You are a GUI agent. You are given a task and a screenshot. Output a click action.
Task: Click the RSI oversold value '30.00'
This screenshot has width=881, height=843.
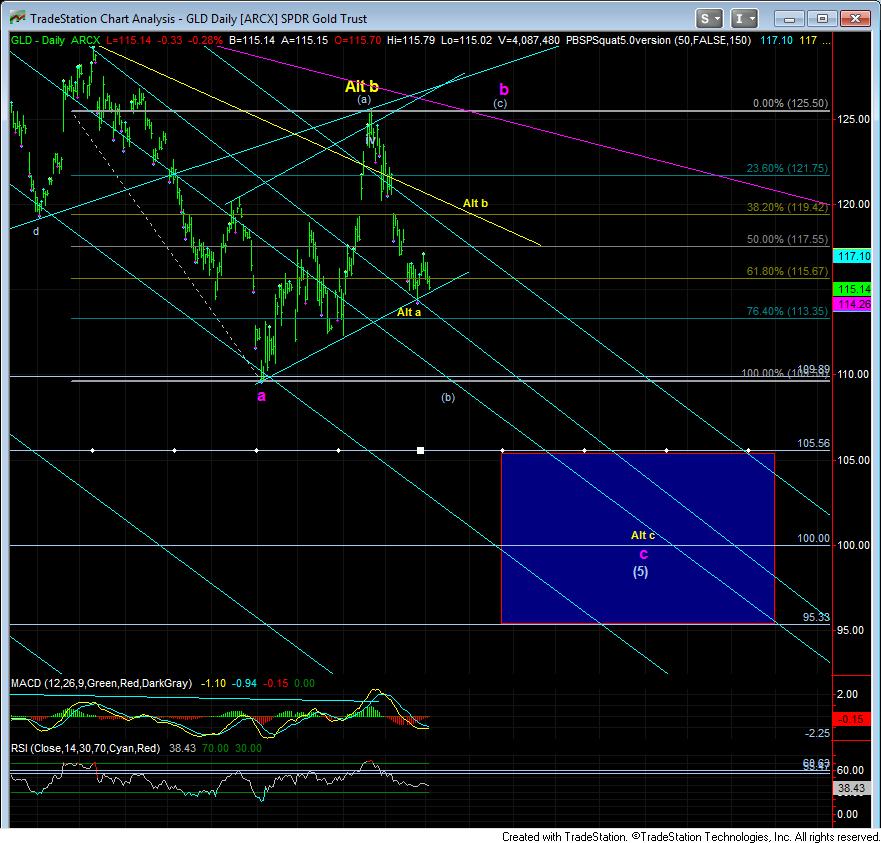point(248,749)
